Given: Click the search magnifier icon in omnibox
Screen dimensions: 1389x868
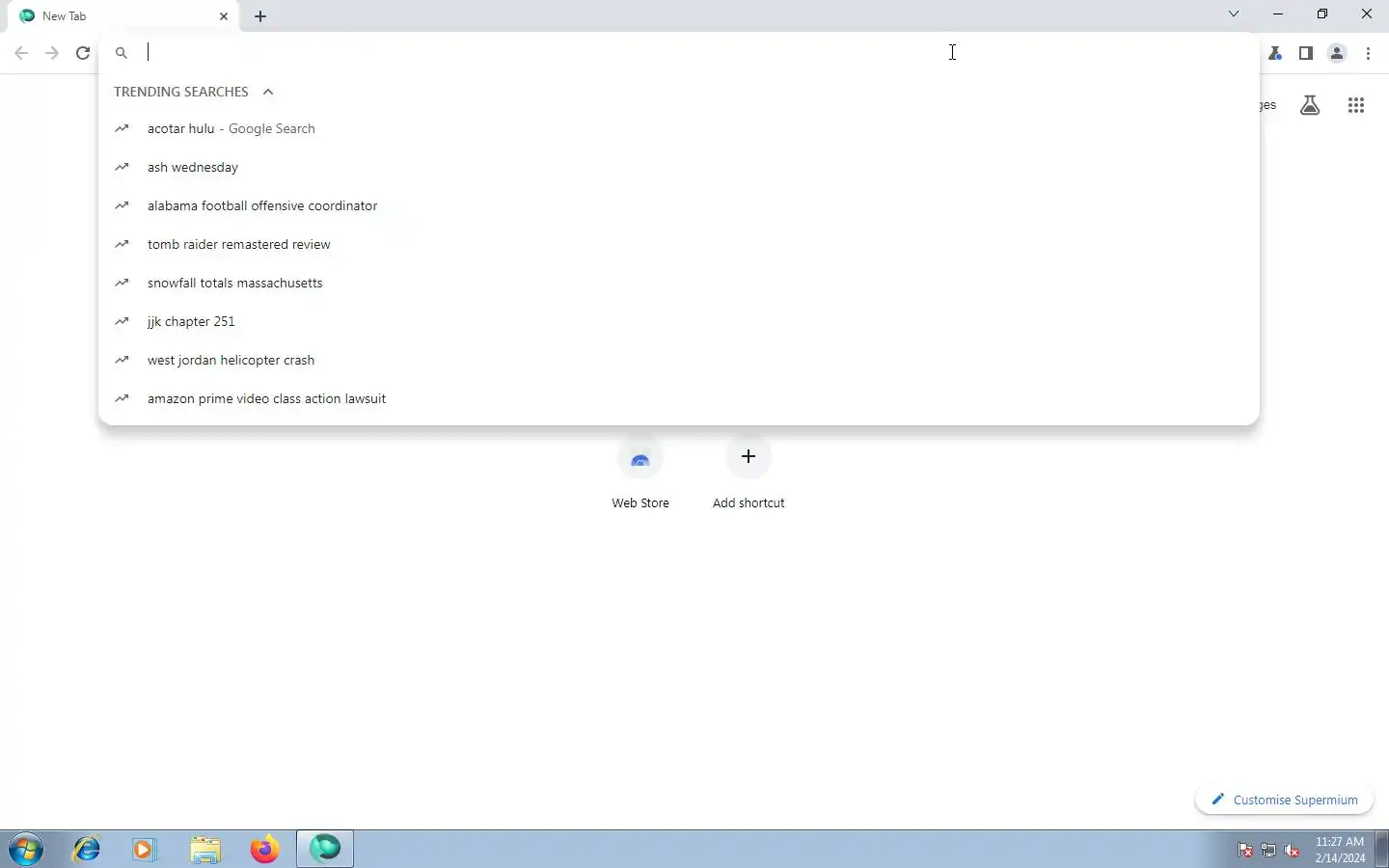Looking at the screenshot, I should tap(122, 53).
